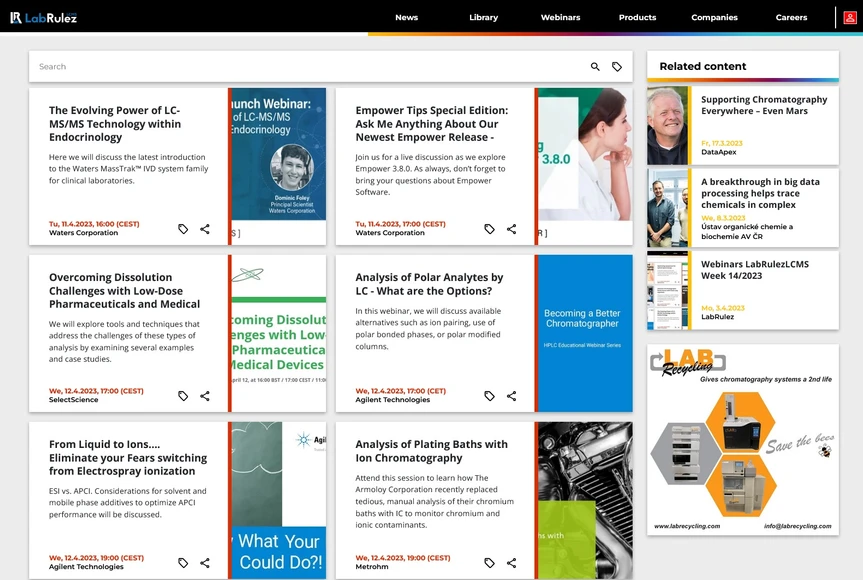Click the LabRulez logo
Image resolution: width=863 pixels, height=580 pixels.
coord(43,18)
